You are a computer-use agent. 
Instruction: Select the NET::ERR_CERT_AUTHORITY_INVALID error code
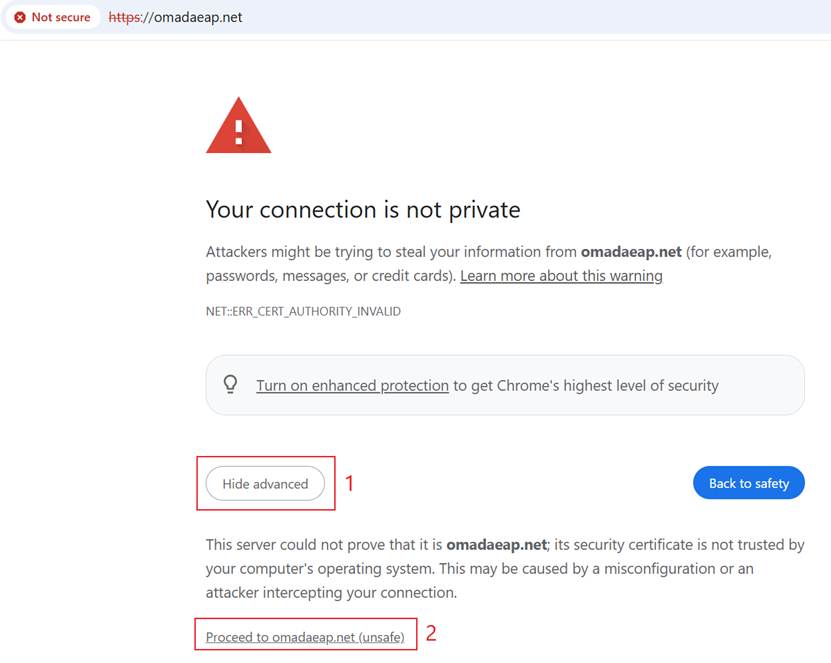303,311
